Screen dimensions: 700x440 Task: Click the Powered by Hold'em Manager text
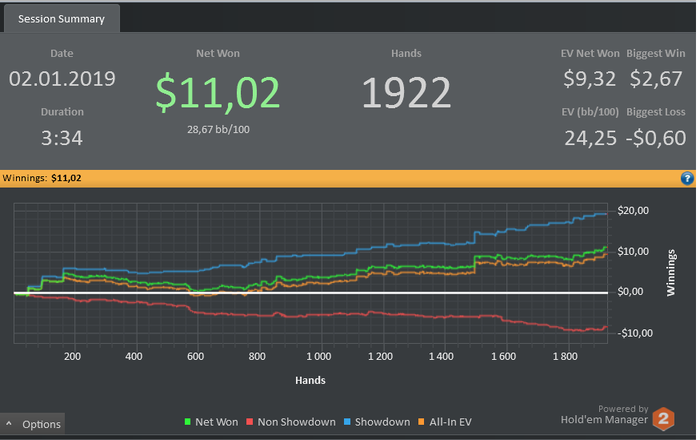point(604,415)
